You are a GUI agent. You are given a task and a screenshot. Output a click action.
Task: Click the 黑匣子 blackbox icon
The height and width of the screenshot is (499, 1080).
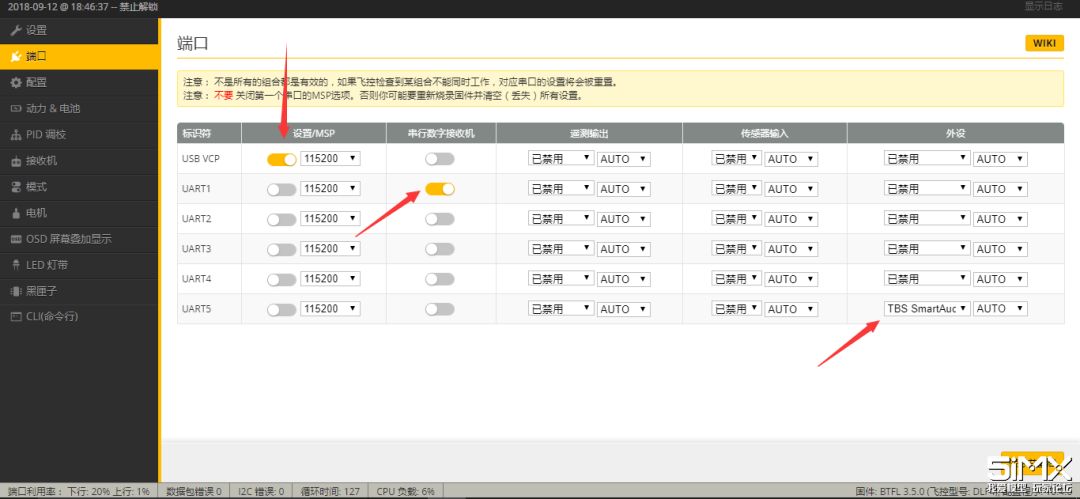pyautogui.click(x=16, y=291)
